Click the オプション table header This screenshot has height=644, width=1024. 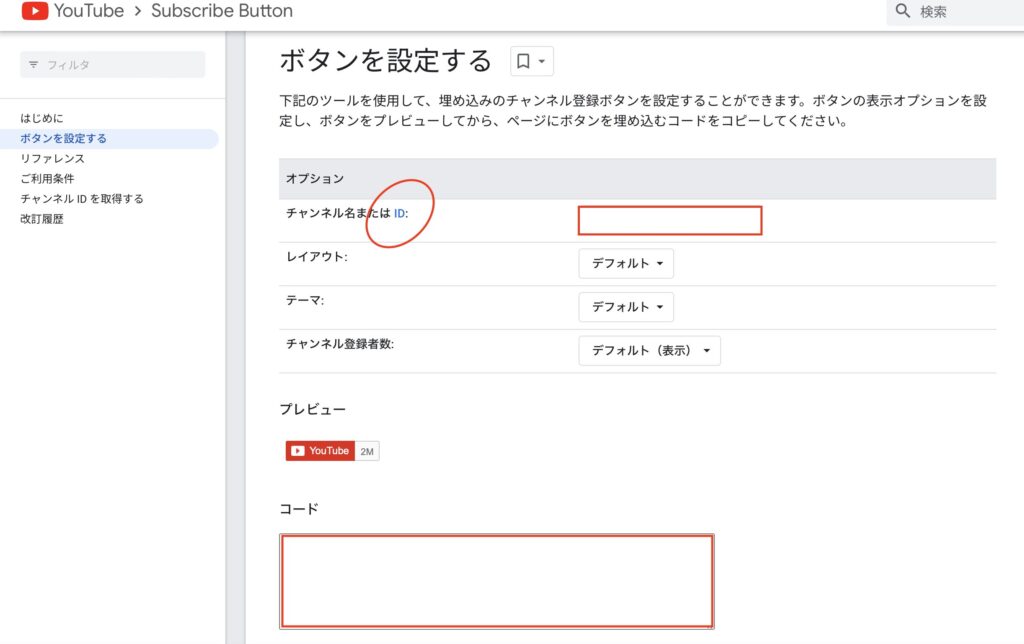(637, 178)
